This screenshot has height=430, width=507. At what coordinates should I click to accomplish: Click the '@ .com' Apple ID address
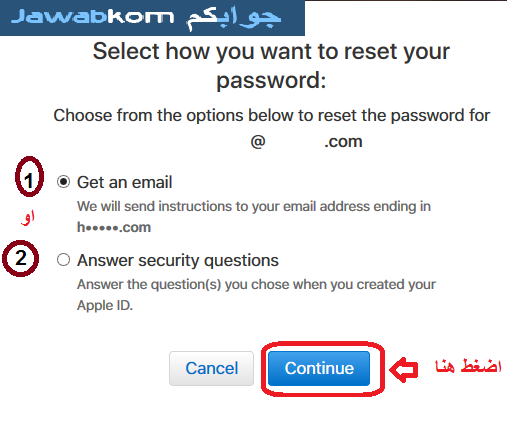(x=306, y=142)
